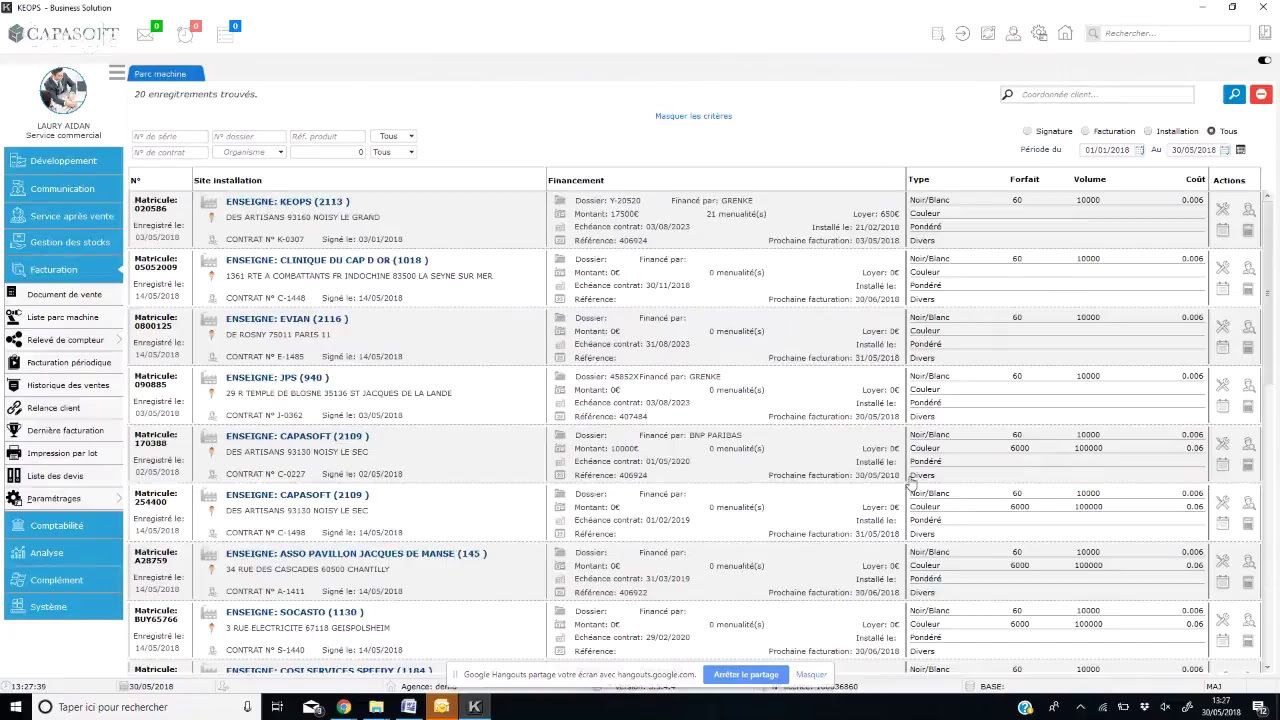Select the Installation radio button

click(1148, 131)
